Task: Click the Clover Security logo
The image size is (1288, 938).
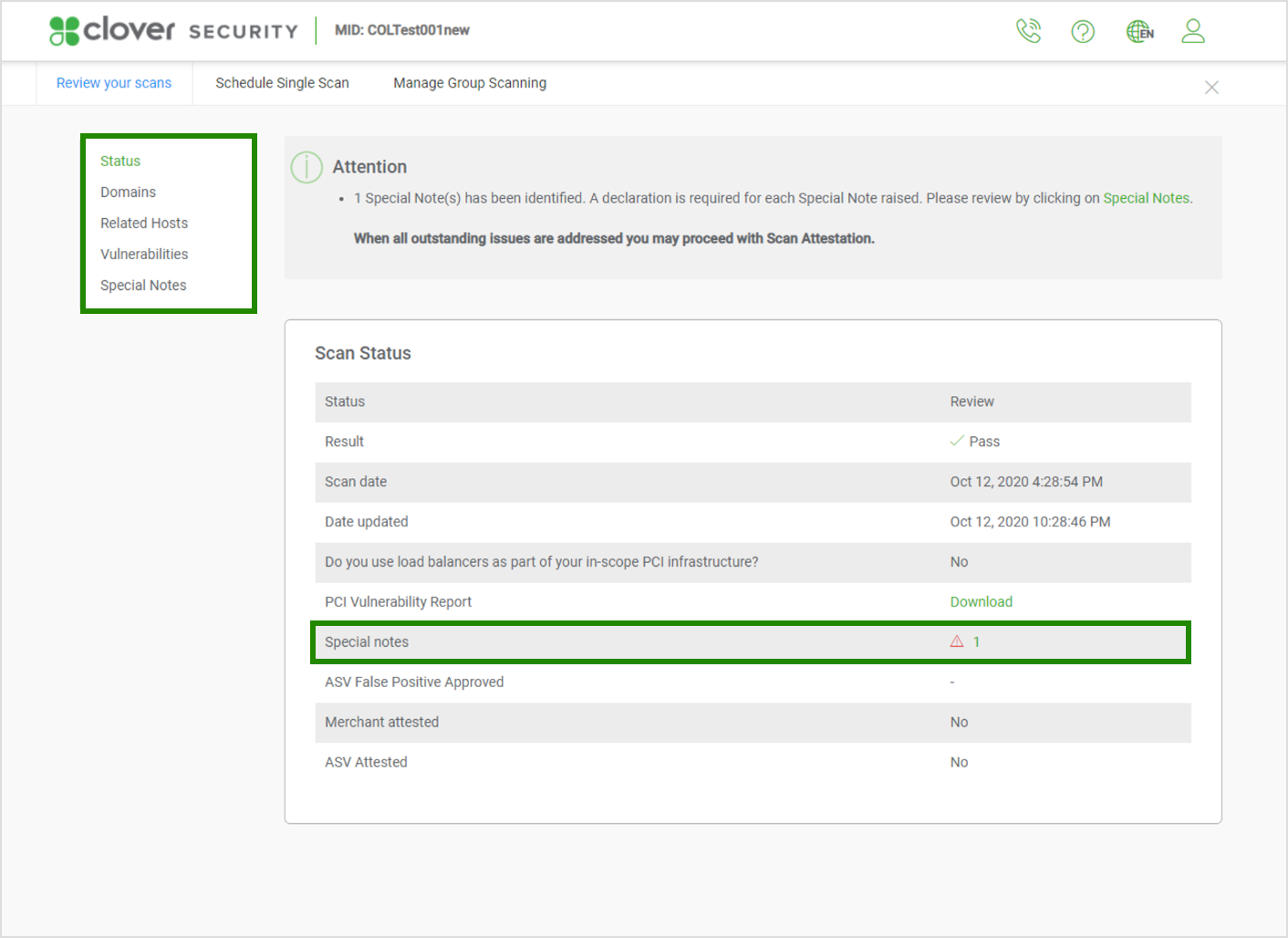Action: (173, 30)
